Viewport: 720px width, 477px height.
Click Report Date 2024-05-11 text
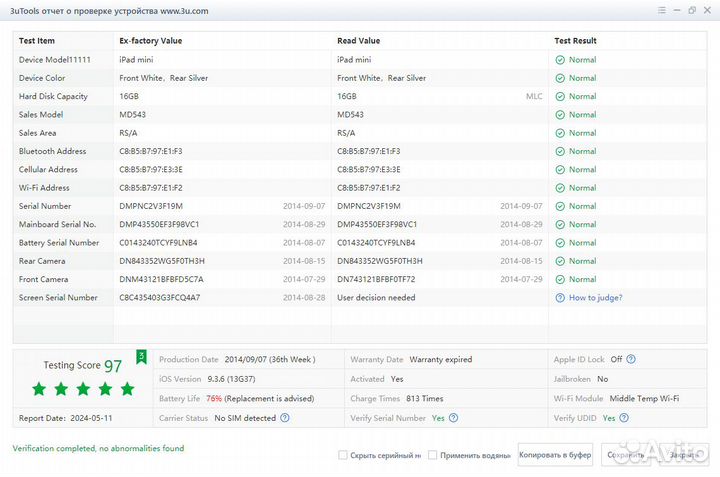65,418
